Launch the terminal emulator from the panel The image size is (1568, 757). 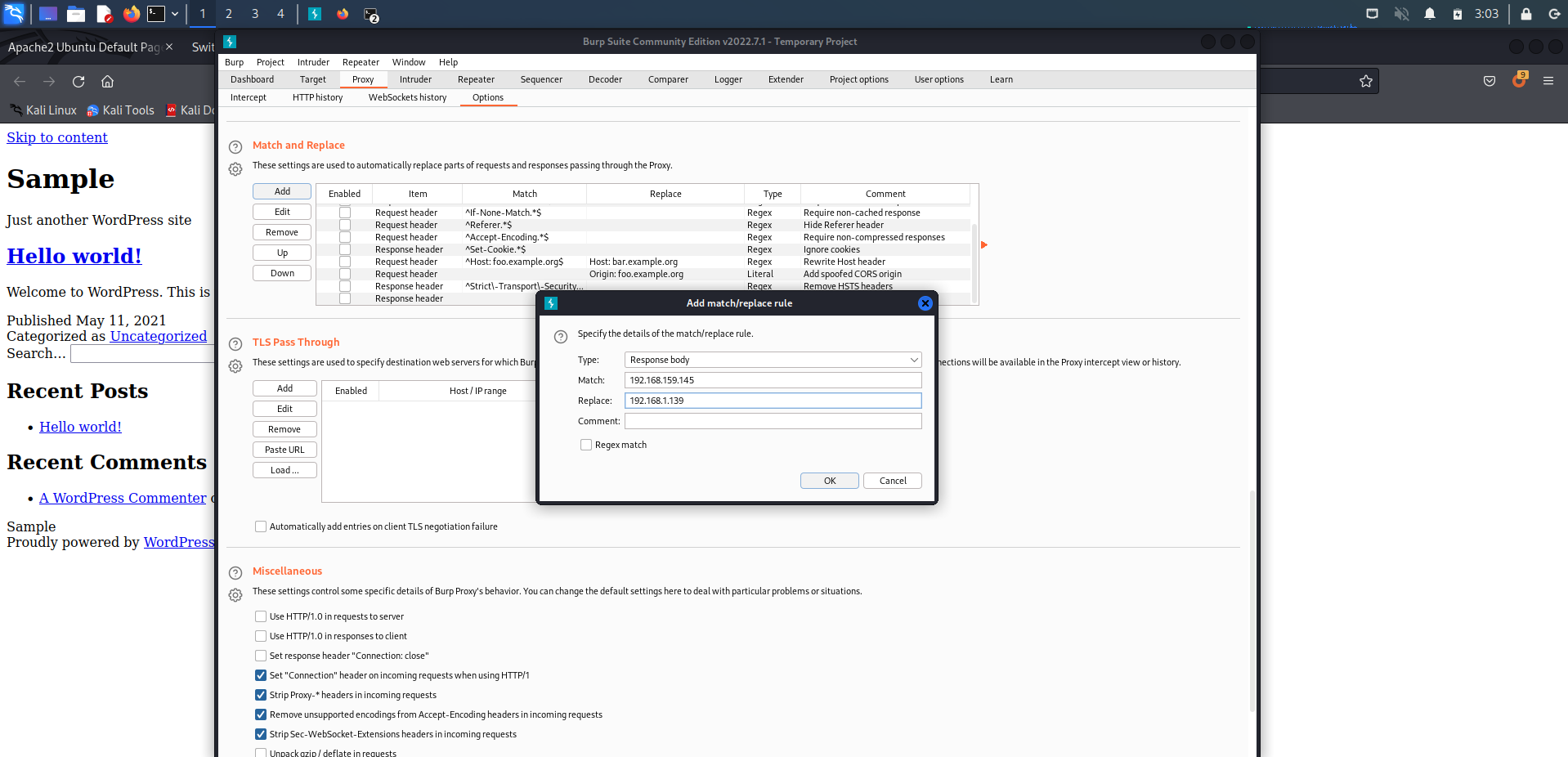(x=156, y=14)
